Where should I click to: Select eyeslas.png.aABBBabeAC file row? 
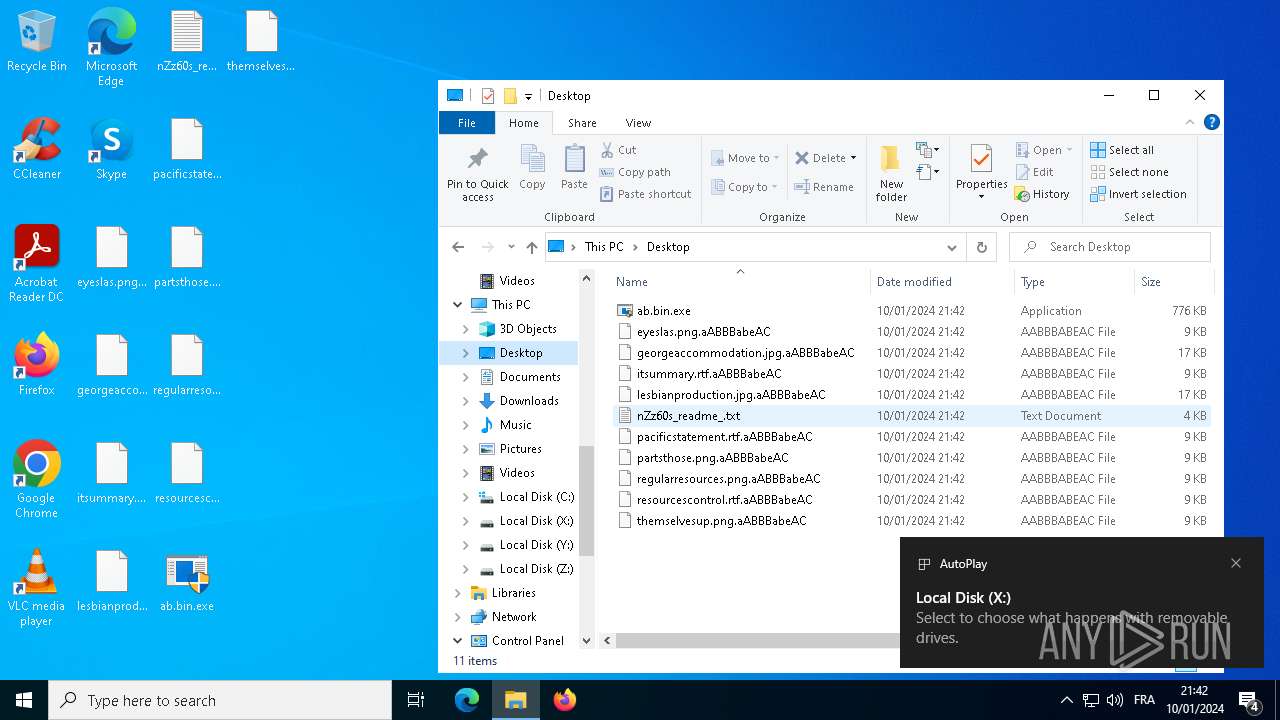(912, 332)
